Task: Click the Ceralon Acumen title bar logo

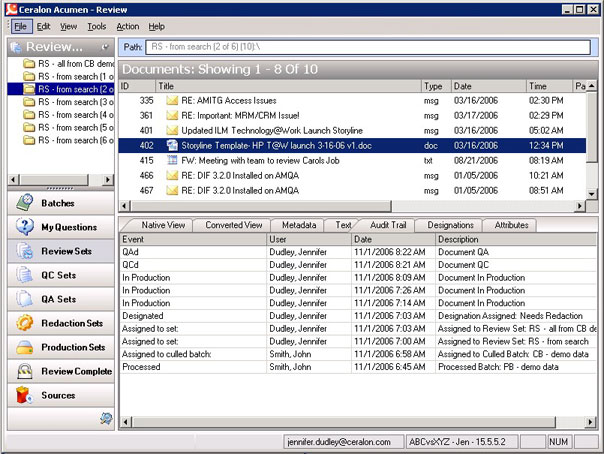Action: (12, 9)
